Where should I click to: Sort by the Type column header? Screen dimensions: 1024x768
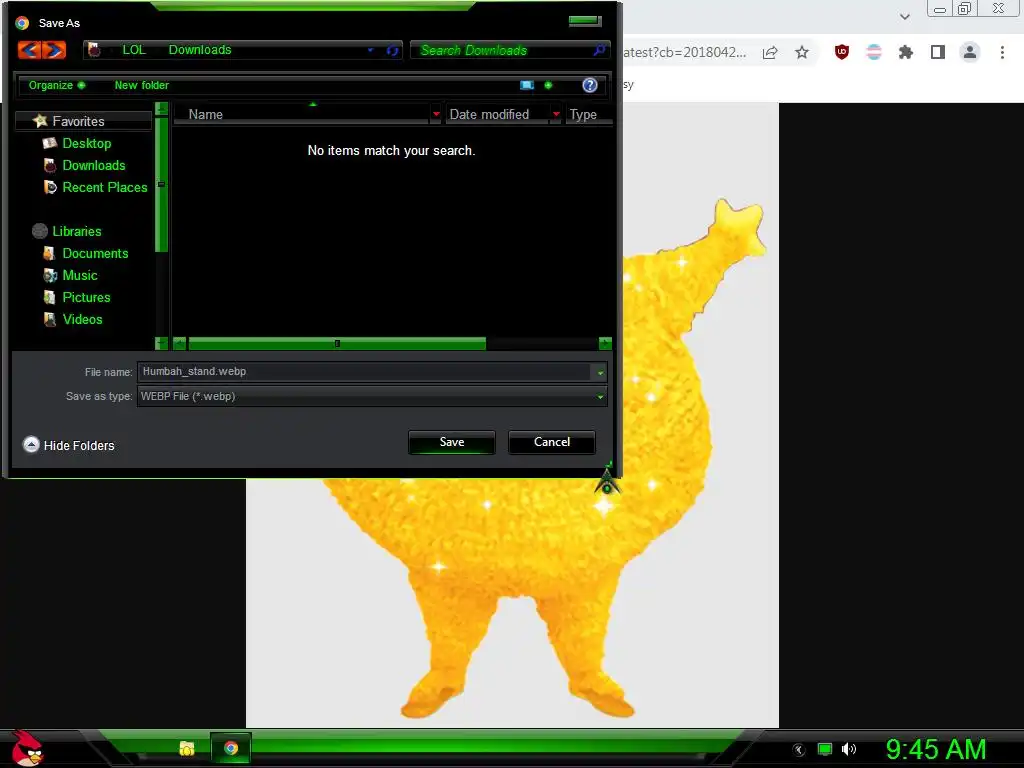(x=588, y=114)
